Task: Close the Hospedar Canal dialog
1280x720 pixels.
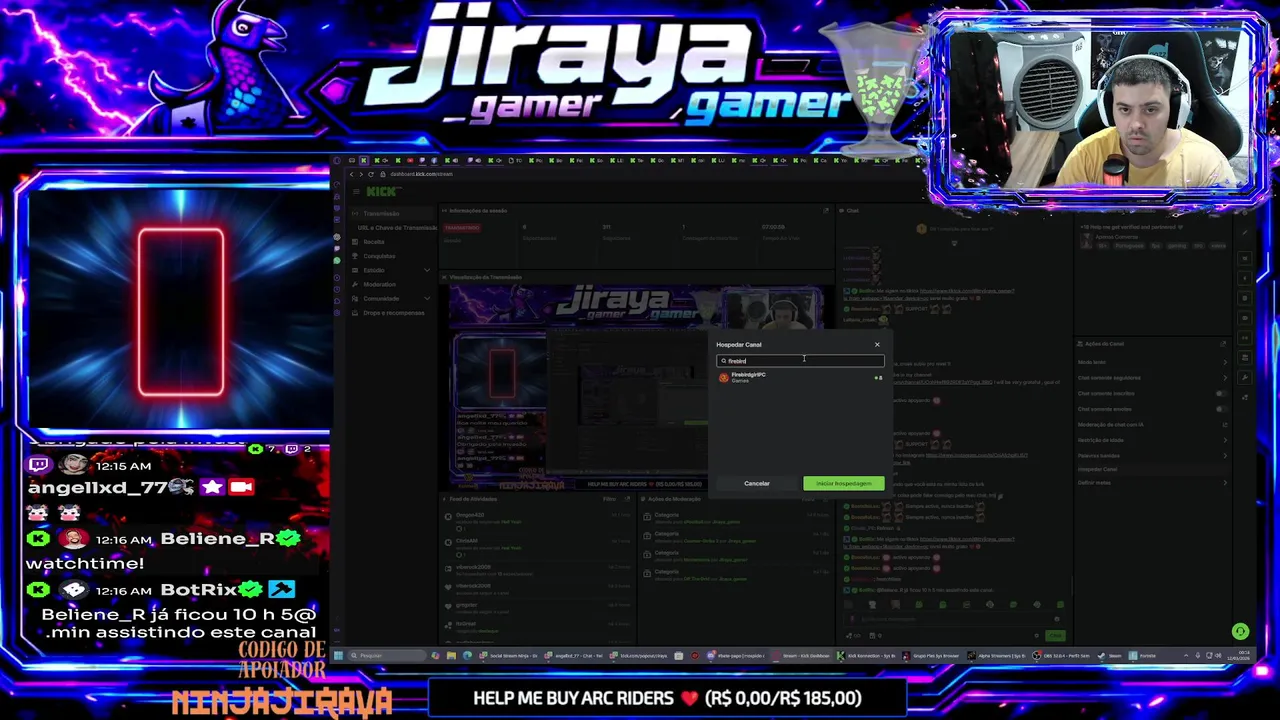Action: pos(877,345)
